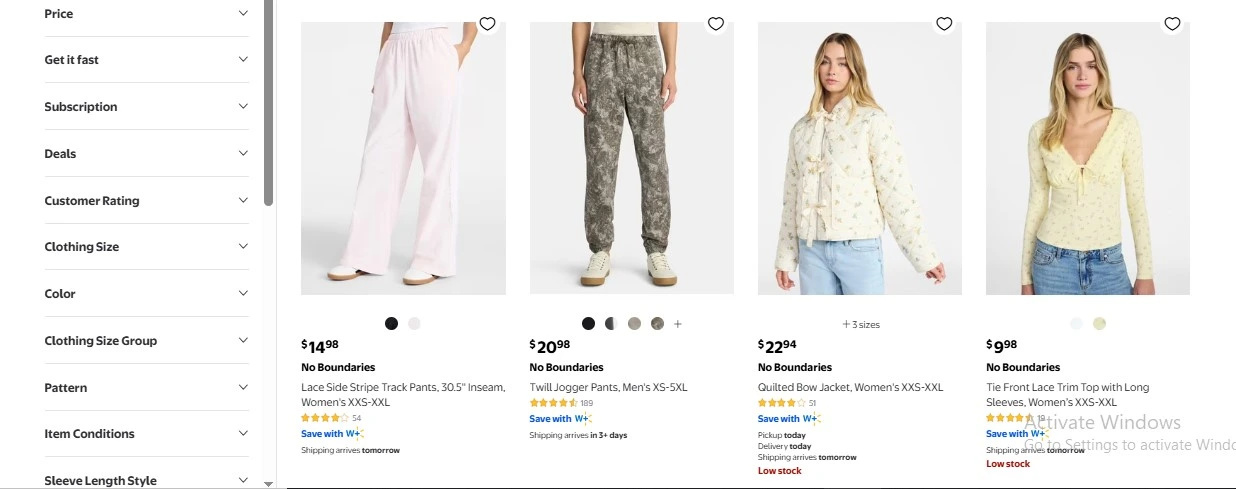Expand the Color filter section
The width and height of the screenshot is (1236, 489).
coord(146,294)
